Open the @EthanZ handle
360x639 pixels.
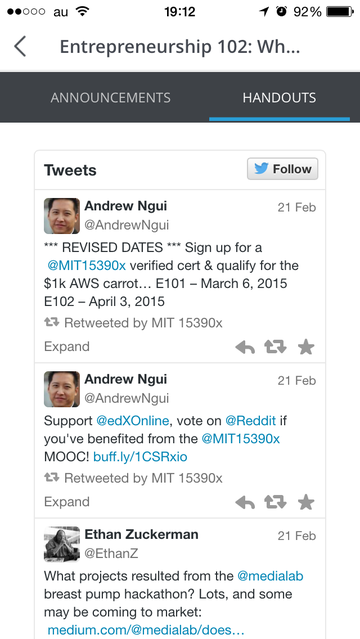point(111,553)
